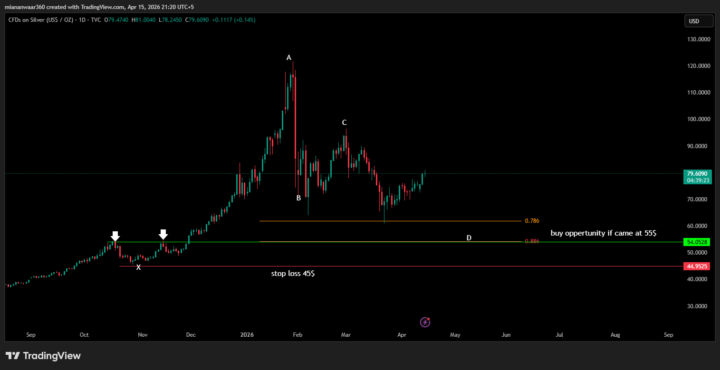This screenshot has width=720, height=370.
Task: Click the 70.0000 price axis label
Action: pos(699,199)
